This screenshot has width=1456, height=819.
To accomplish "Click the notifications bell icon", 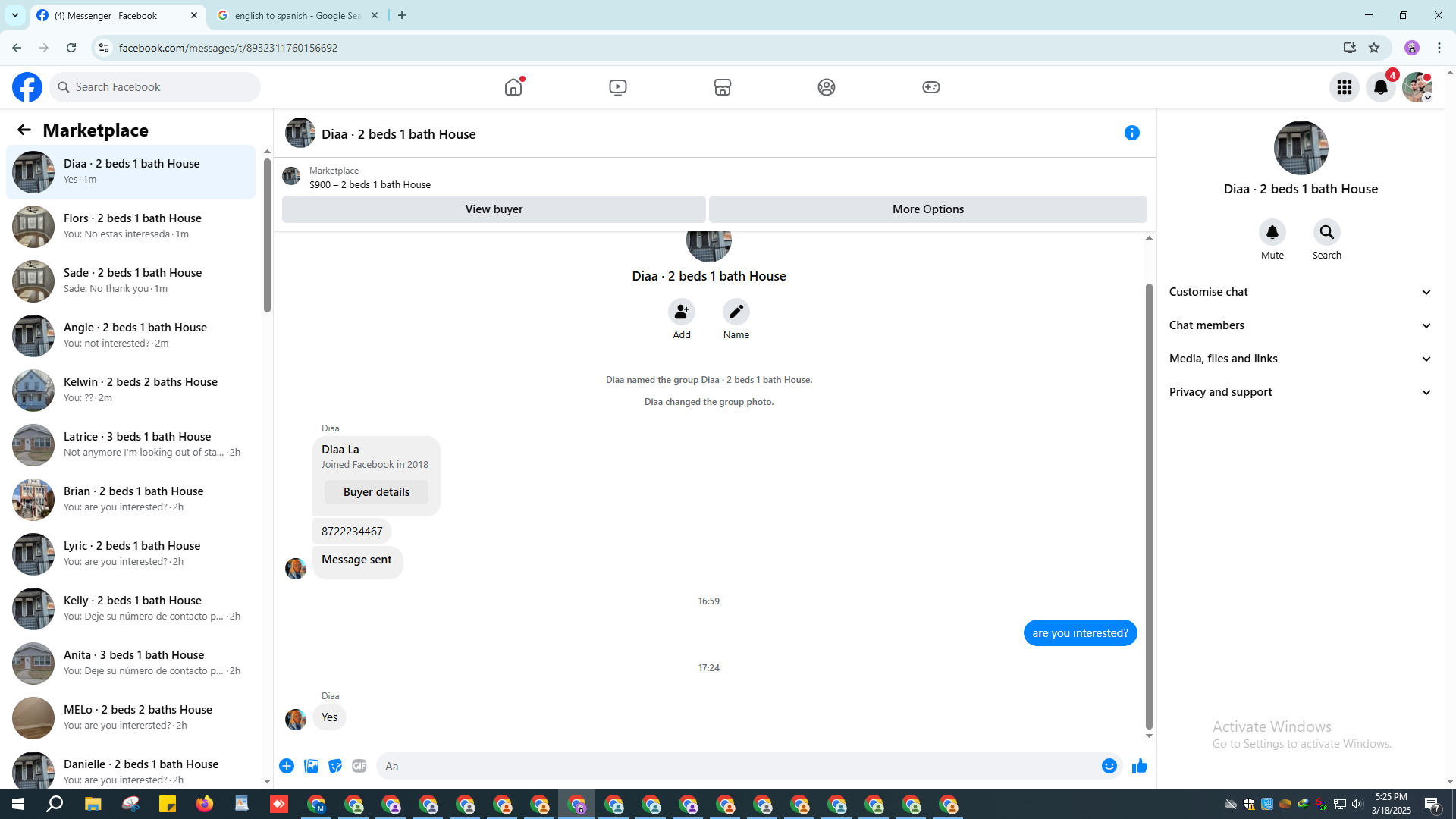I will click(1380, 87).
